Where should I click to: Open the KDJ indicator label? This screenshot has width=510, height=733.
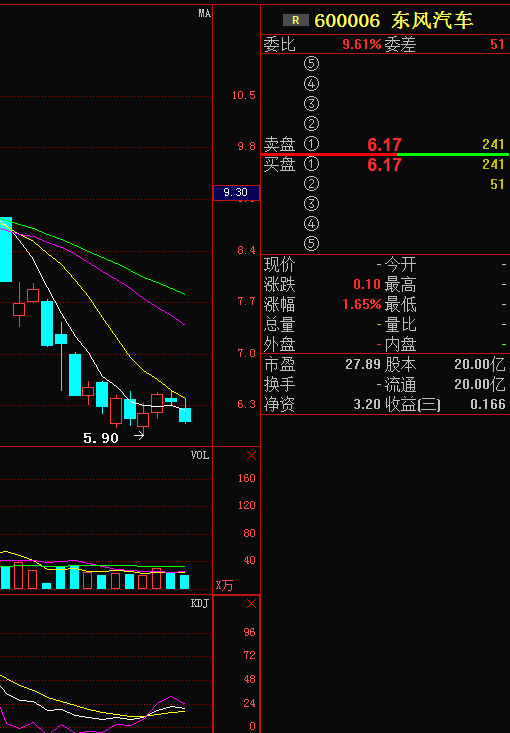click(200, 604)
